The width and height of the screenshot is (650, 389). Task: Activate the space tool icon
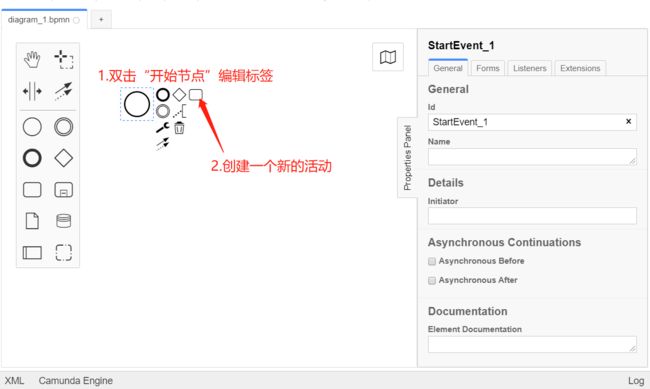(32, 91)
